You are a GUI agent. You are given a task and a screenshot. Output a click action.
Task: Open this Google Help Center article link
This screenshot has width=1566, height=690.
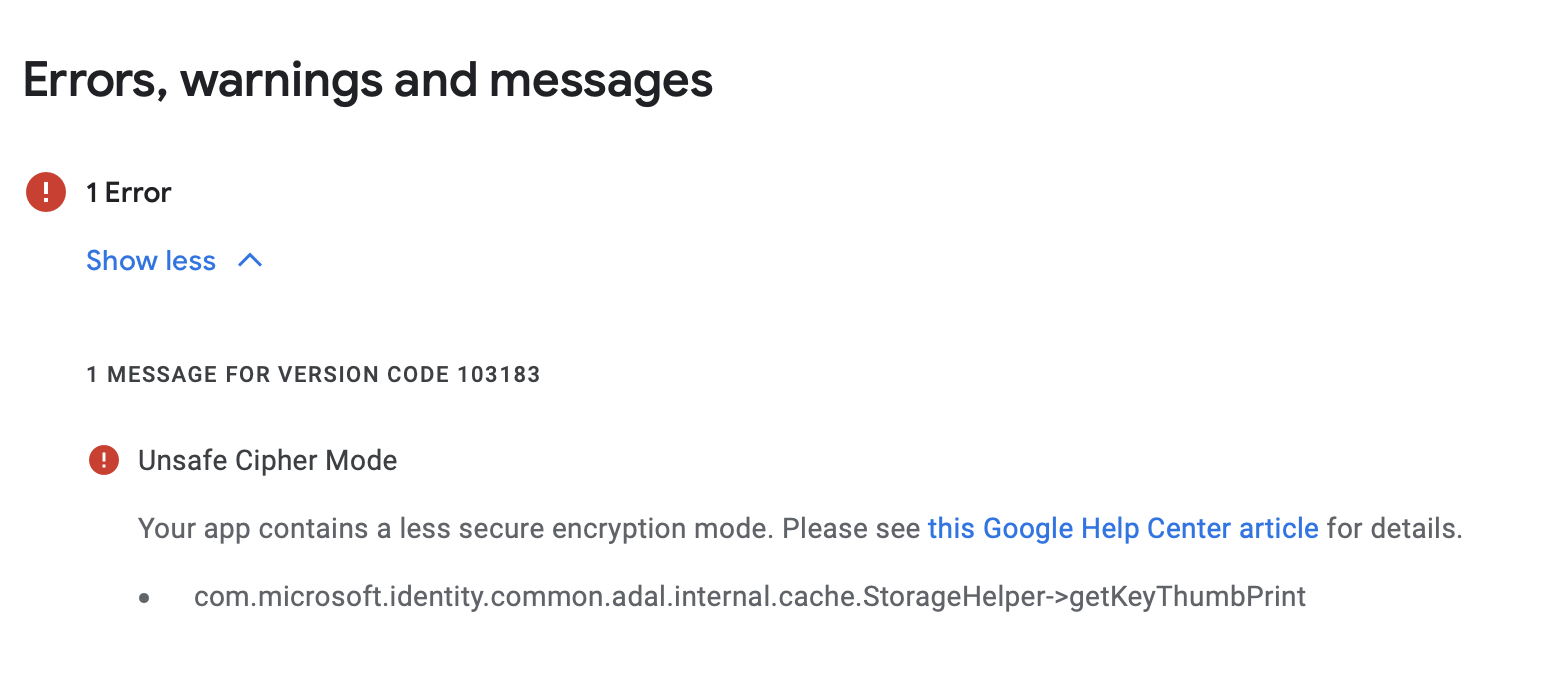(1123, 528)
